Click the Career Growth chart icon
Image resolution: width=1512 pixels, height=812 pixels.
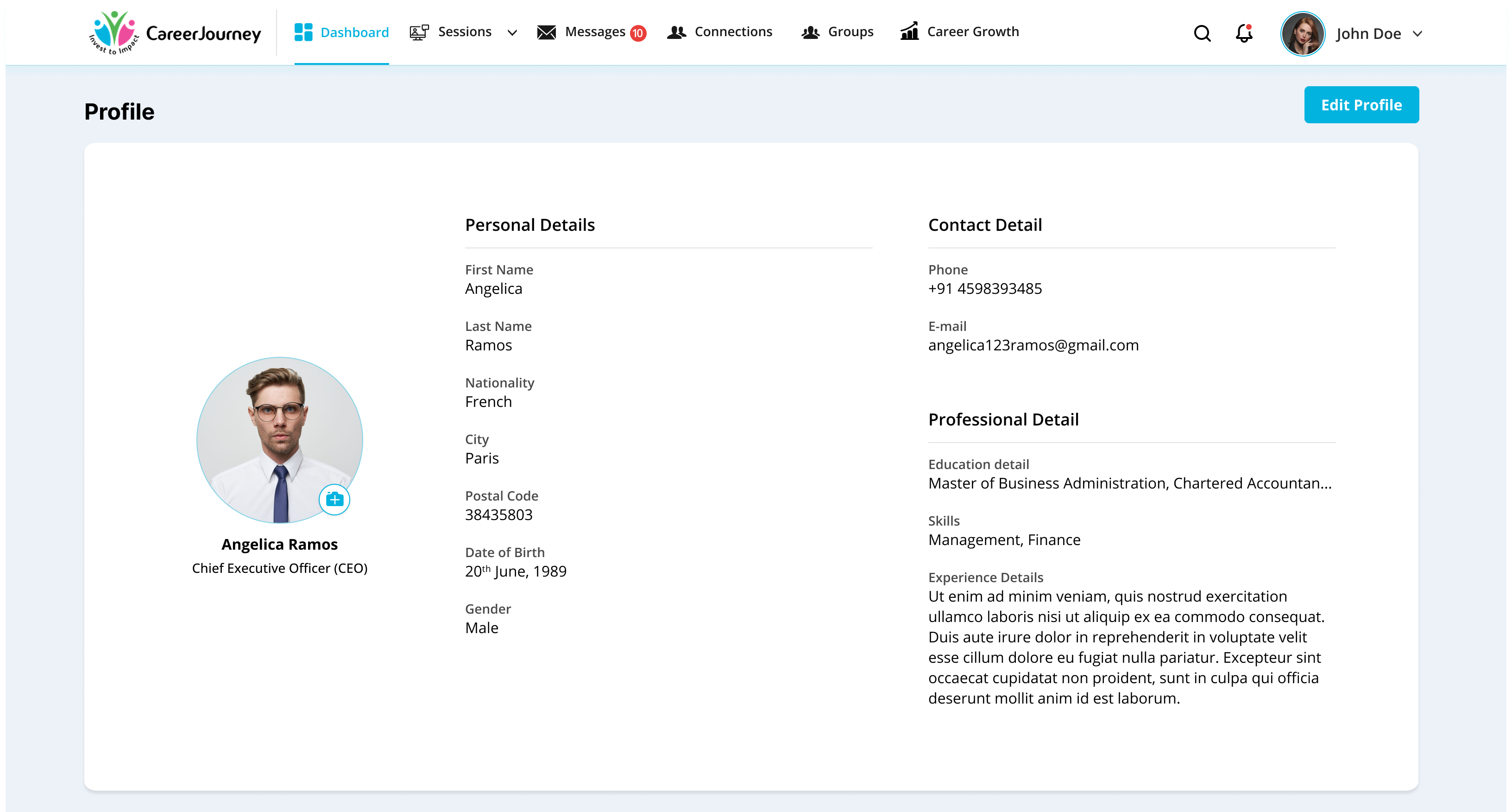[x=909, y=31]
